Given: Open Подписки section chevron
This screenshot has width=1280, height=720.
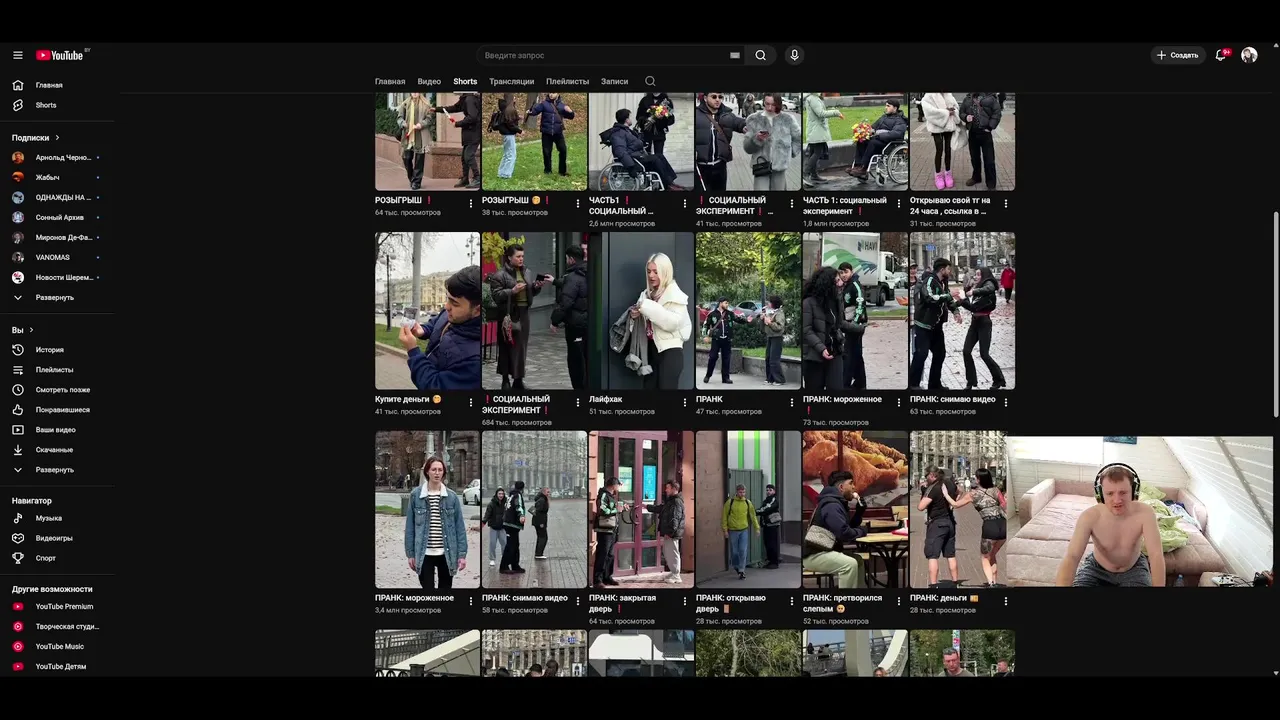Looking at the screenshot, I should coord(57,138).
